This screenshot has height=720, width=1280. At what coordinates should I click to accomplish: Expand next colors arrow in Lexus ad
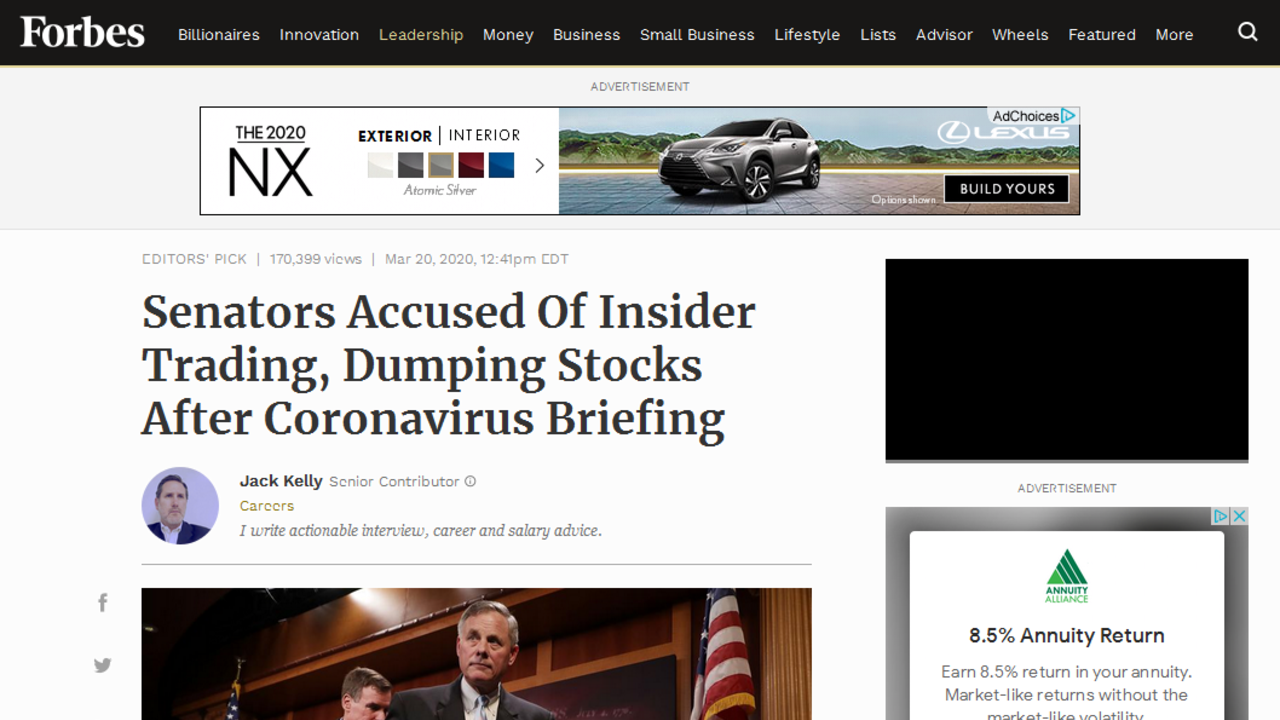click(539, 165)
